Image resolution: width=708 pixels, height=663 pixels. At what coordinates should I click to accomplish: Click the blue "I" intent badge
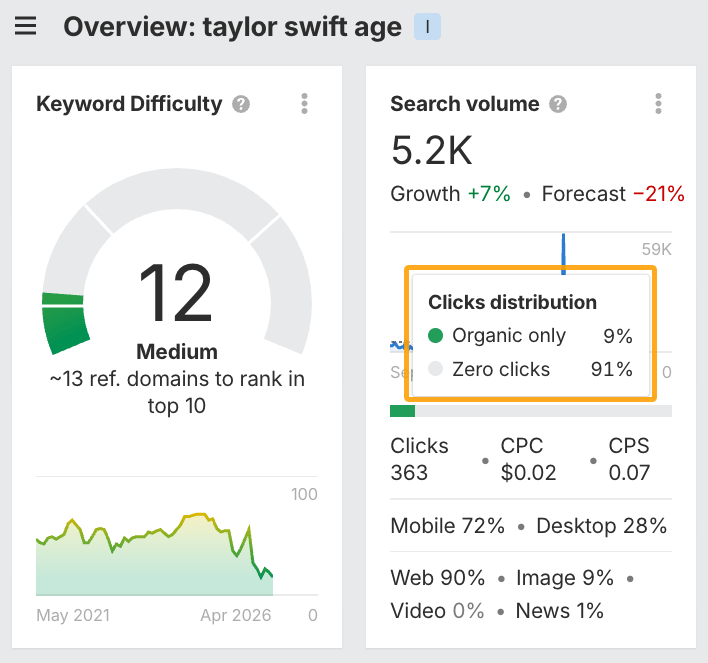pyautogui.click(x=427, y=27)
